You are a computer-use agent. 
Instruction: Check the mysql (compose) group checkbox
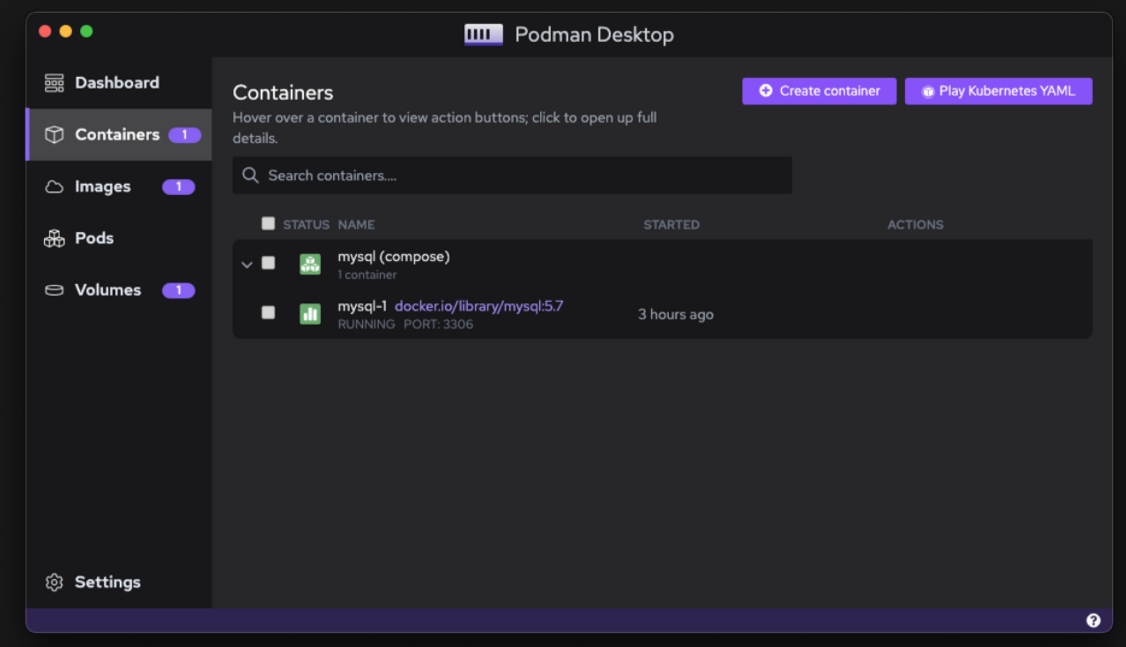coord(268,263)
